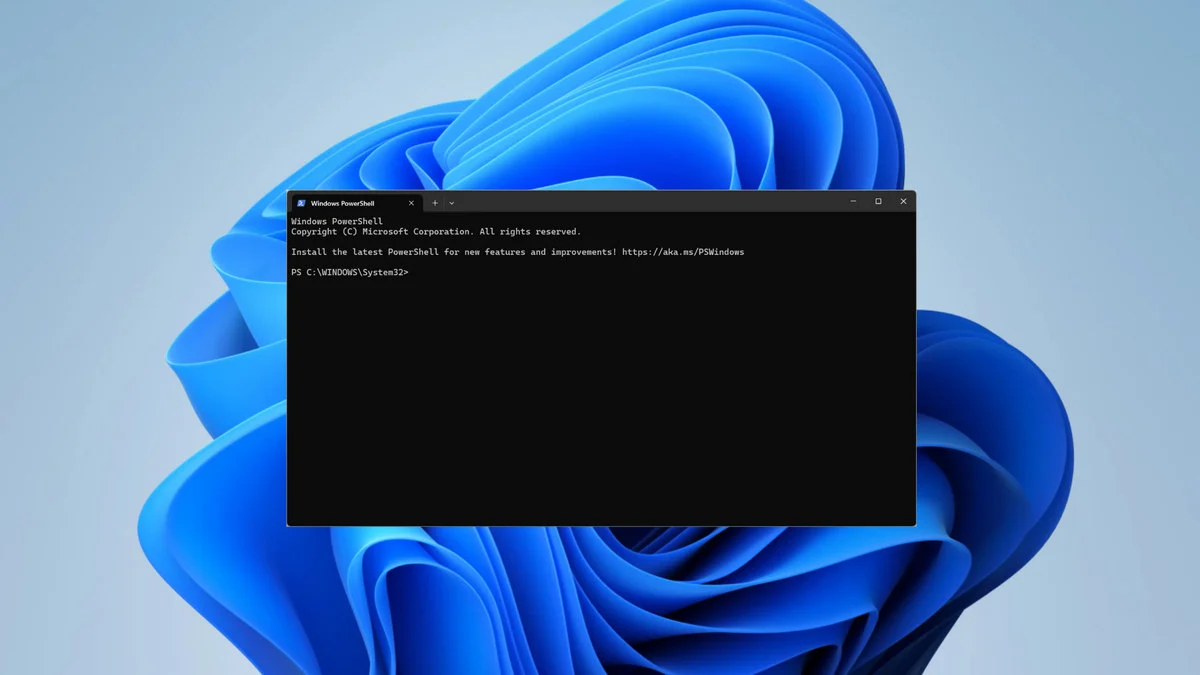Click the 'Windows PowerShell' first output line
Image resolution: width=1200 pixels, height=675 pixels.
(x=337, y=222)
